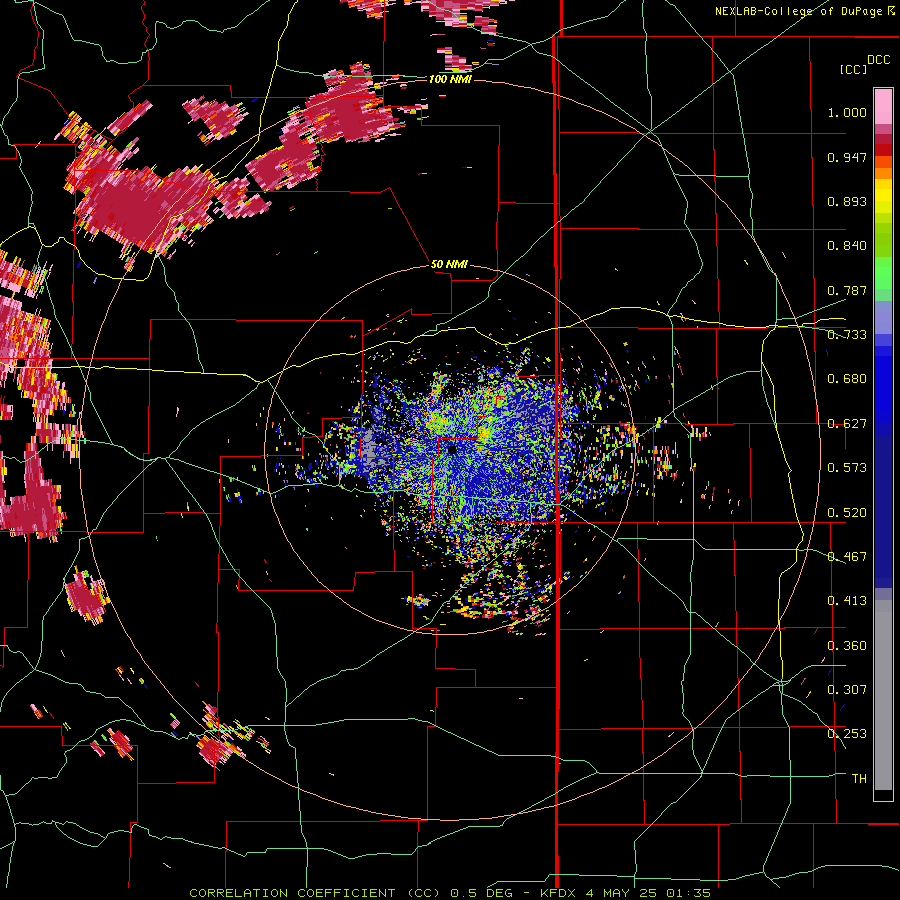
Task: Click the 0.733 legend value
Action: tap(847, 335)
